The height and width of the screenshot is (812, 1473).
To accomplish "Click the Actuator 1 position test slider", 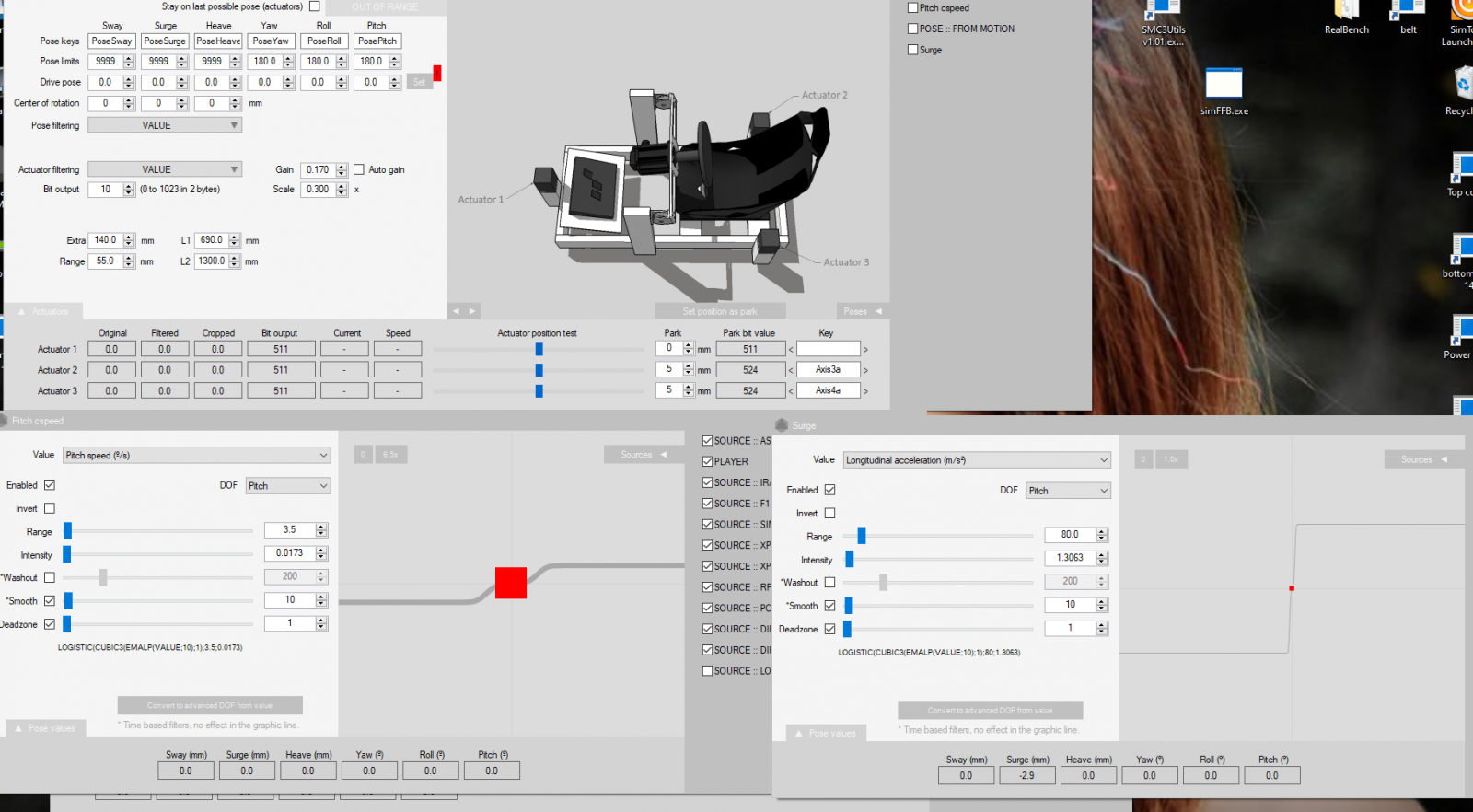I will pyautogui.click(x=539, y=349).
